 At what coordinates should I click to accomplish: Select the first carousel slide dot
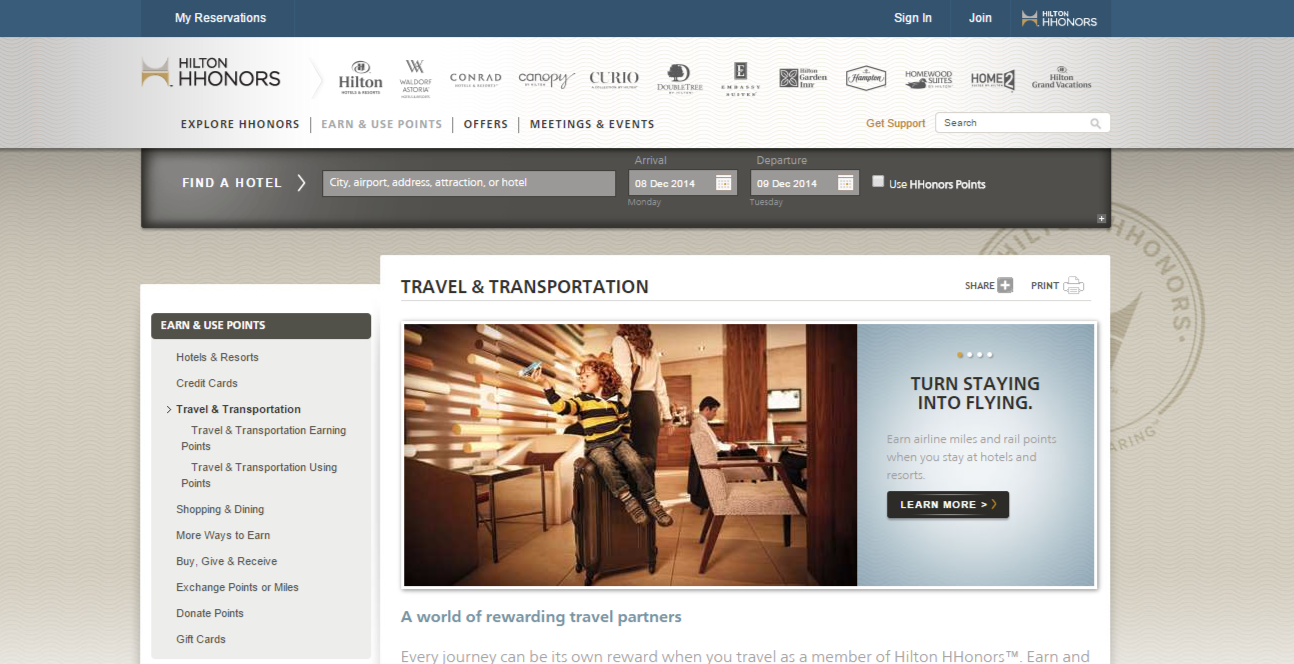click(961, 354)
